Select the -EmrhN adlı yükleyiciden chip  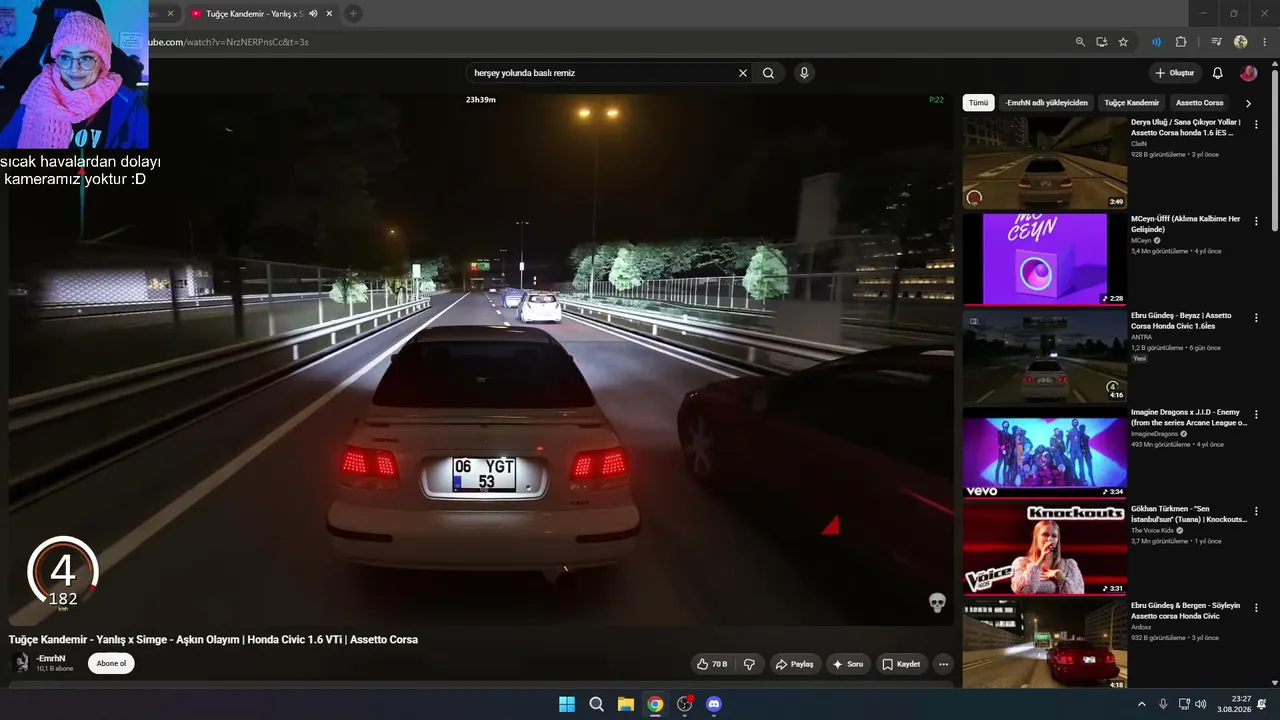click(x=1046, y=103)
